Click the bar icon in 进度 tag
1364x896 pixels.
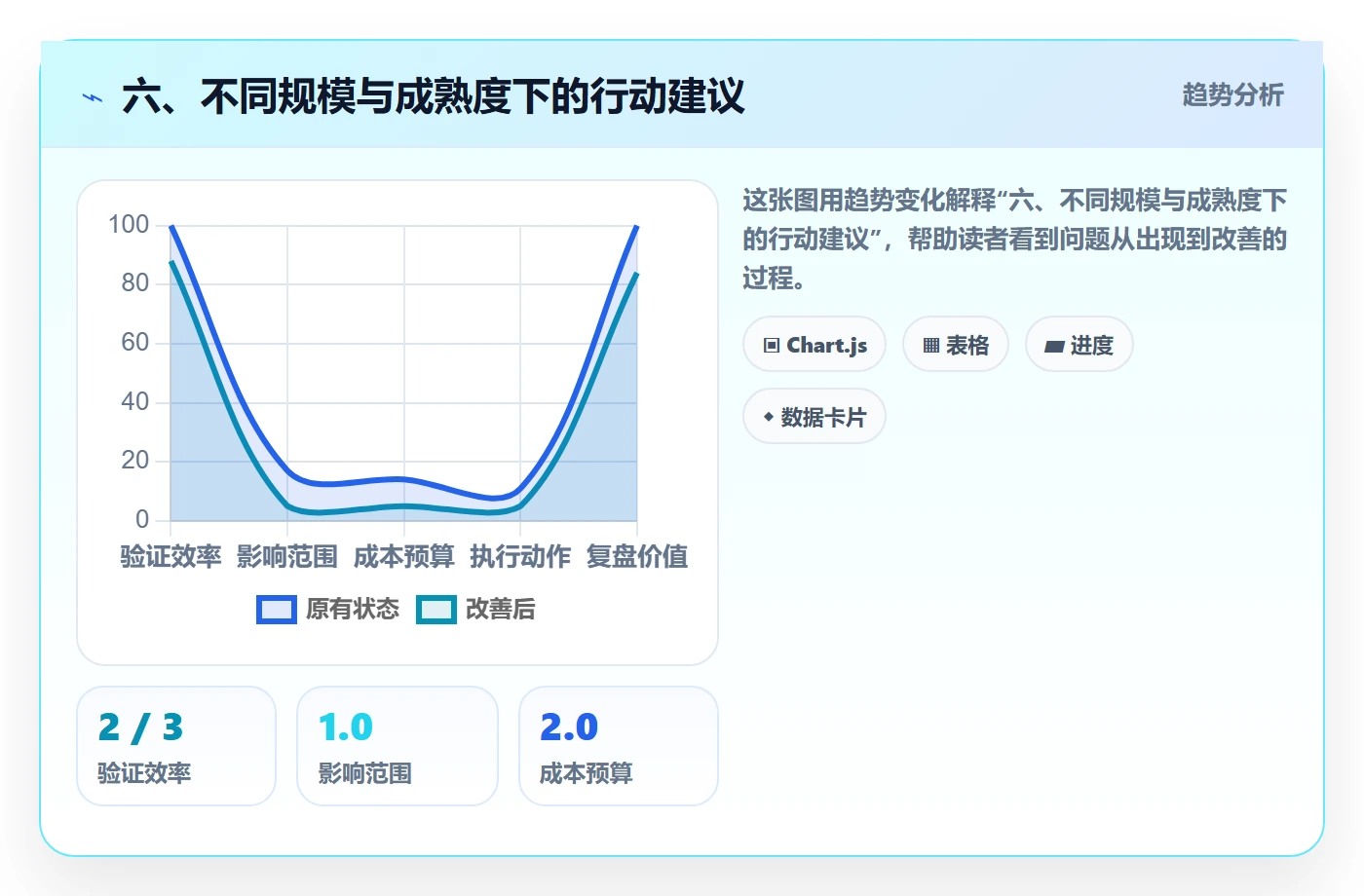[1054, 346]
